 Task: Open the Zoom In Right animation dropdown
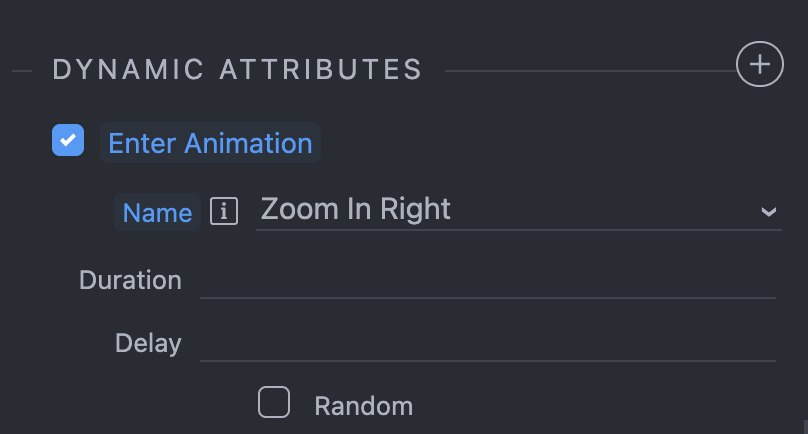[x=518, y=211]
